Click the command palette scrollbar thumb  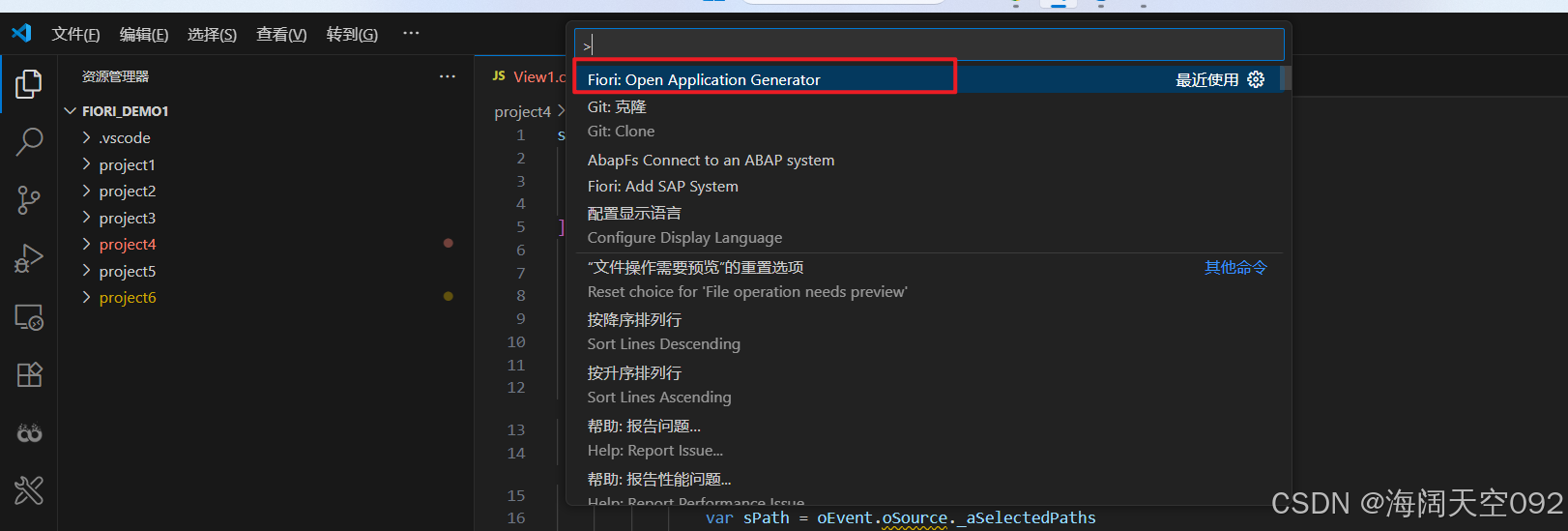pyautogui.click(x=1286, y=77)
